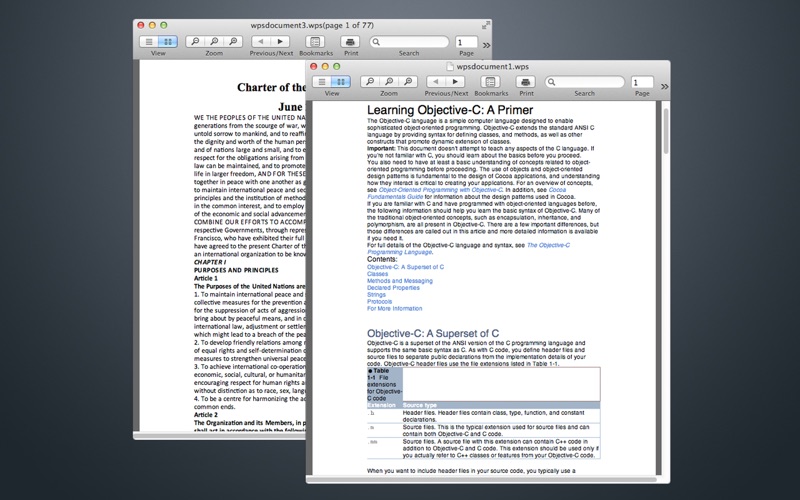Click the vertical scrollbar of wpsdocument1
Screen dimensions: 800x500
click(x=665, y=131)
